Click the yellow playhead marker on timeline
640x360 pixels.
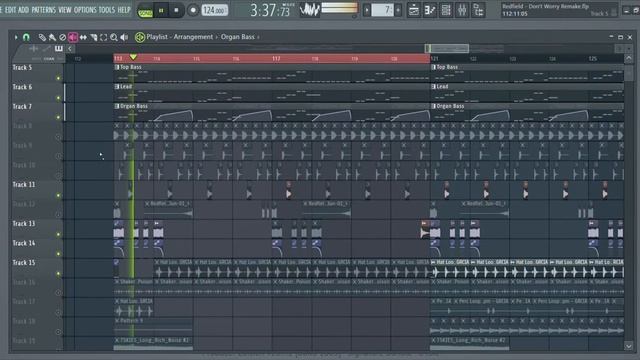[x=133, y=57]
